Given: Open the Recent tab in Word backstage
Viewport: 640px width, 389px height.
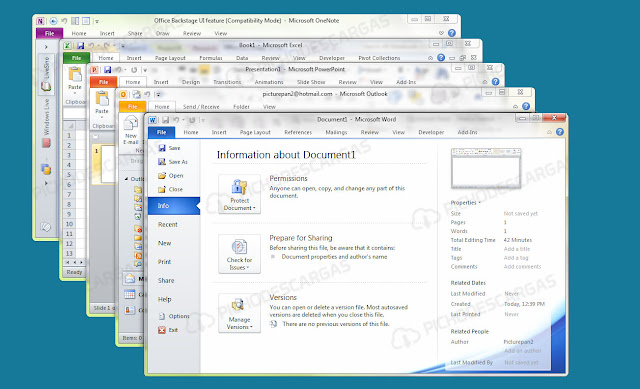Looking at the screenshot, I should point(168,225).
